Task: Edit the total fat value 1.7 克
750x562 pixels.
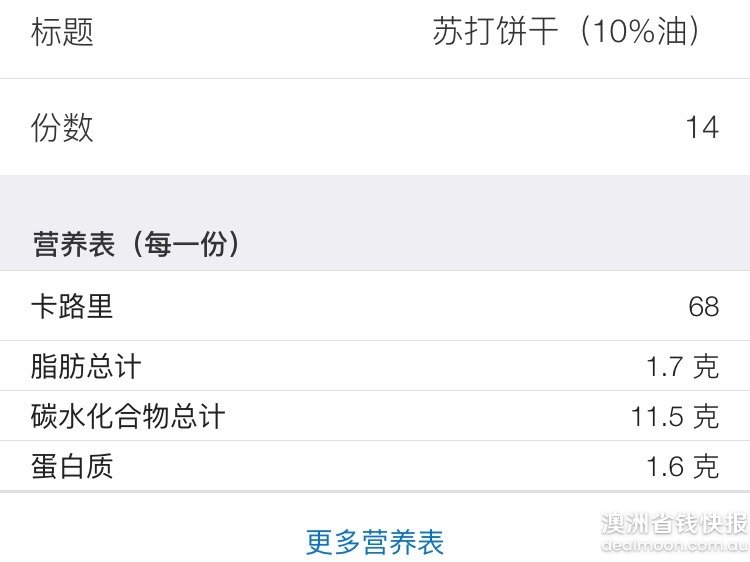Action: pyautogui.click(x=683, y=367)
